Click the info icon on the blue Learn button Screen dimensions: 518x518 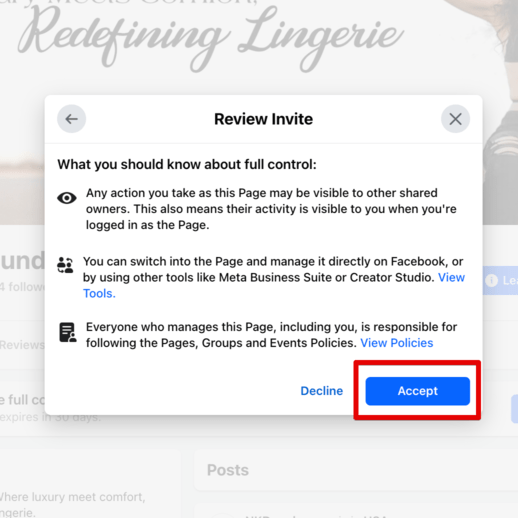pos(491,280)
